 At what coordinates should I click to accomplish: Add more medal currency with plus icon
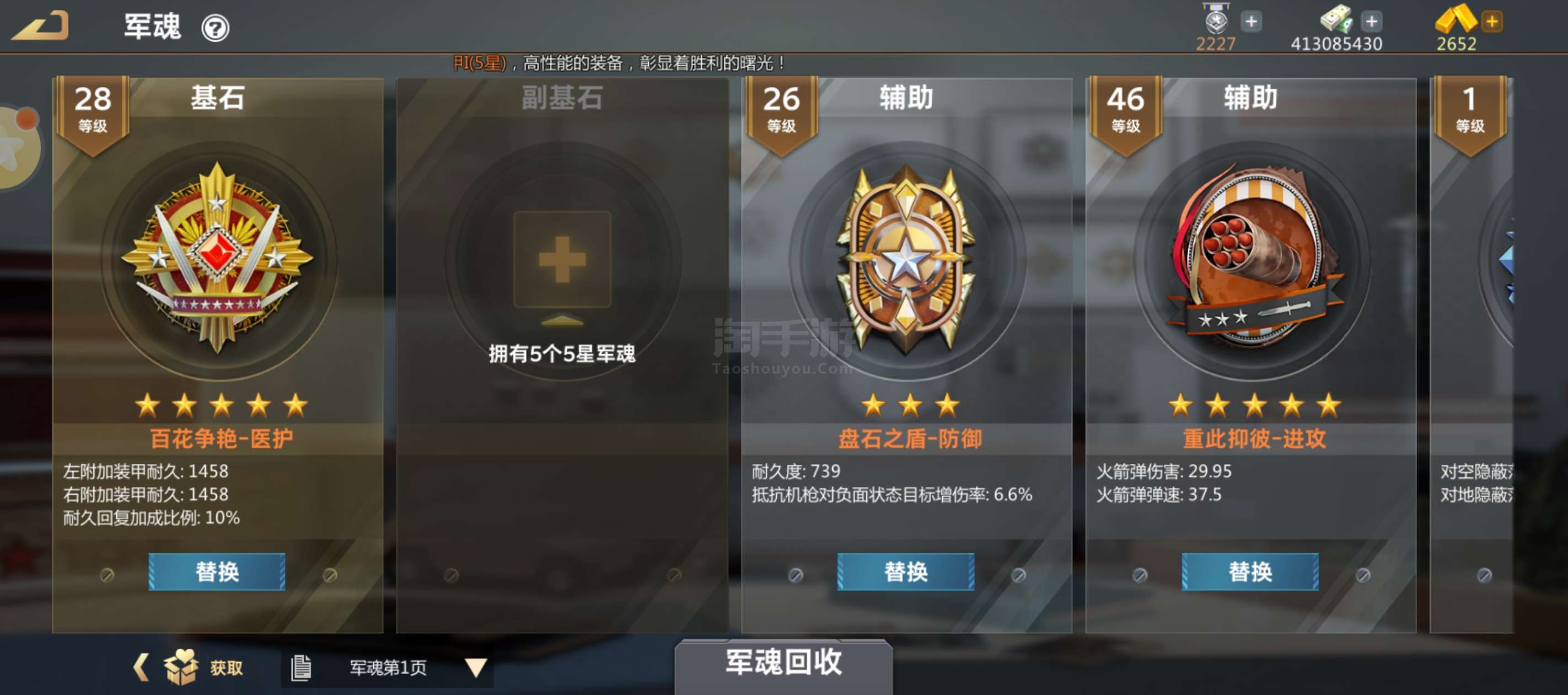(1251, 22)
